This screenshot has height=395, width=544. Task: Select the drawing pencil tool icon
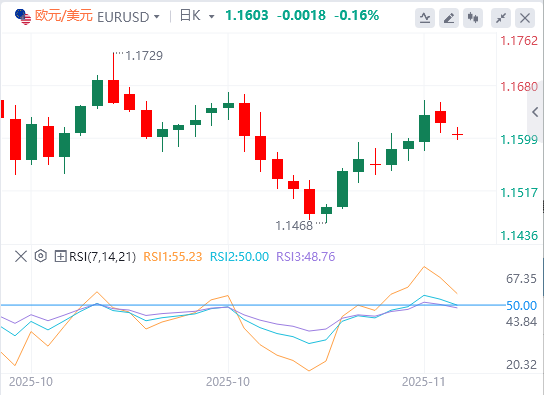[x=449, y=17]
